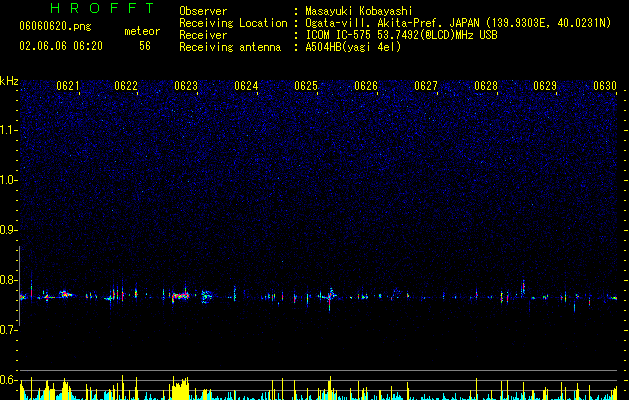Click the kHz axis unit label
Image resolution: width=629 pixels, height=400 pixels.
[x=9, y=81]
